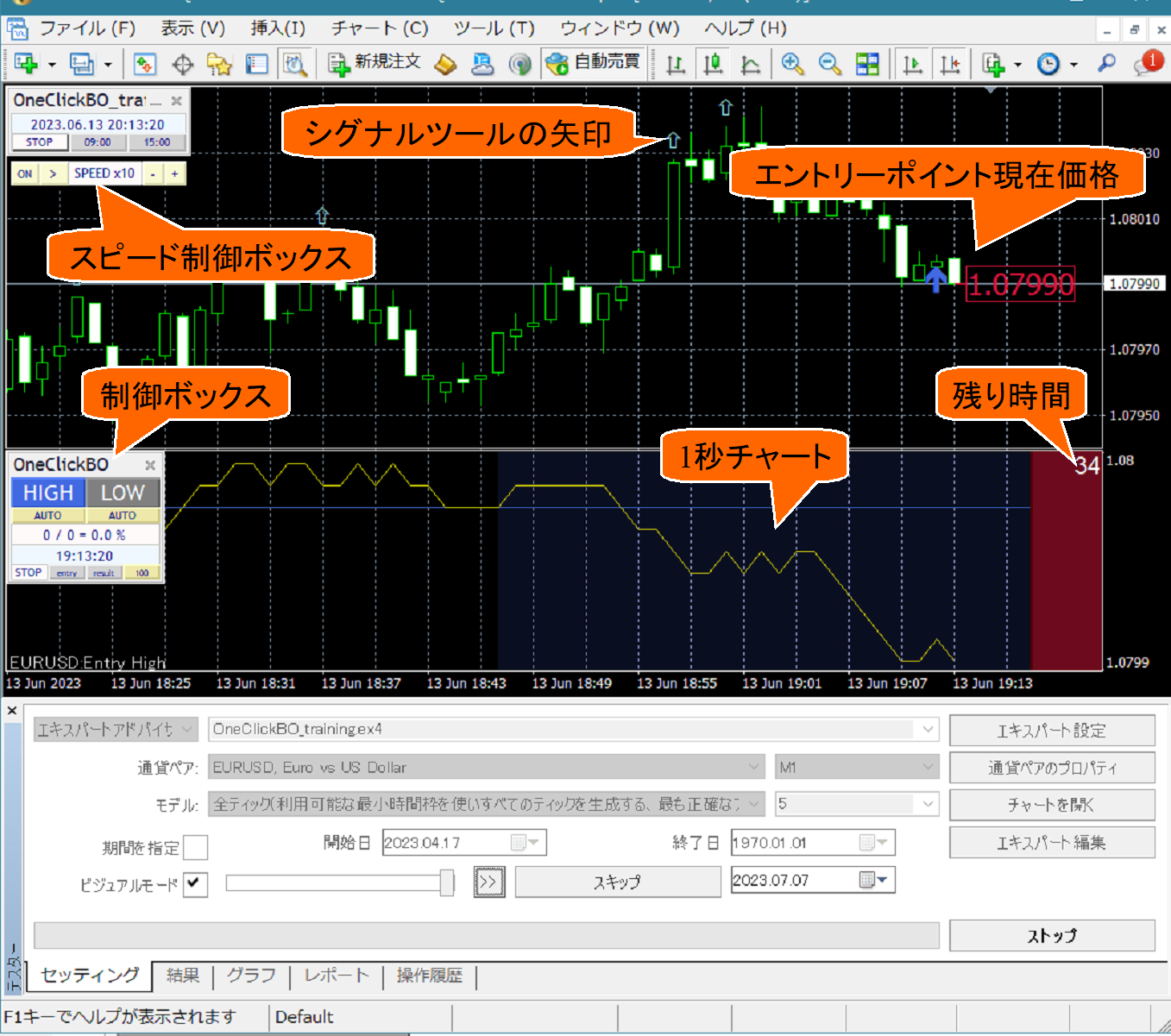Open the チャート (C) menu
The image size is (1171, 1036).
380,28
